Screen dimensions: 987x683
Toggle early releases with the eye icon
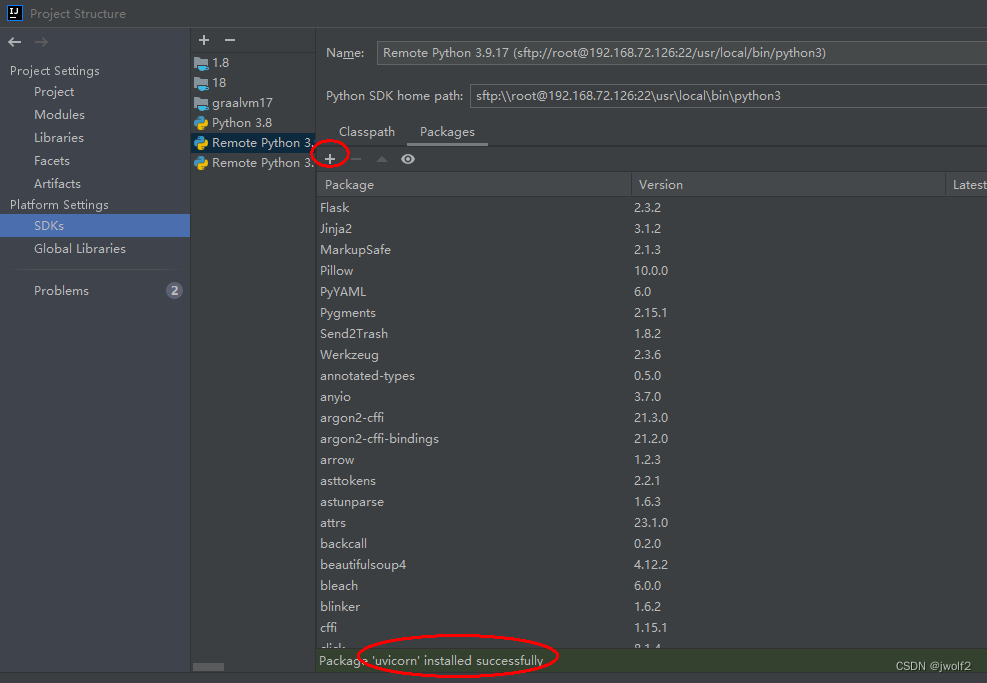[x=407, y=158]
